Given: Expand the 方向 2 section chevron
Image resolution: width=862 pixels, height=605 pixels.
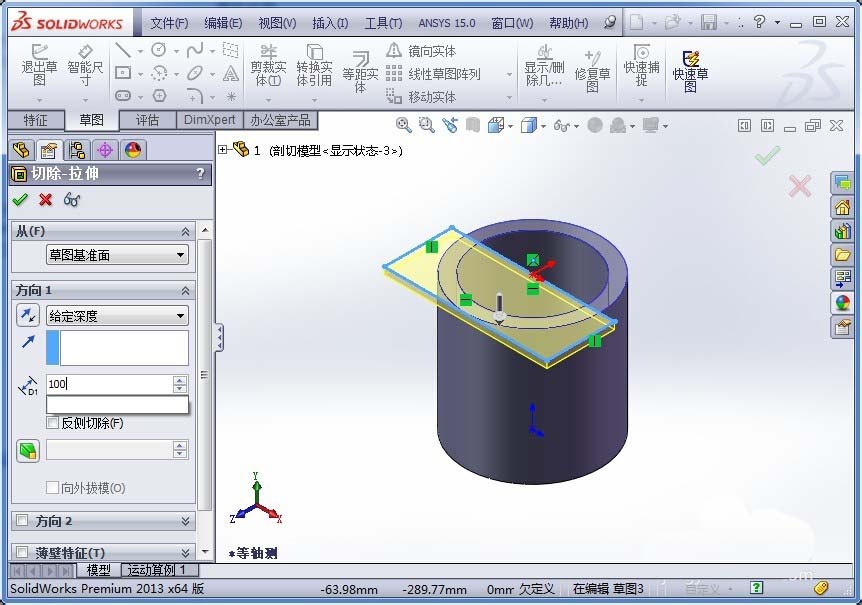Looking at the screenshot, I should click(x=186, y=521).
